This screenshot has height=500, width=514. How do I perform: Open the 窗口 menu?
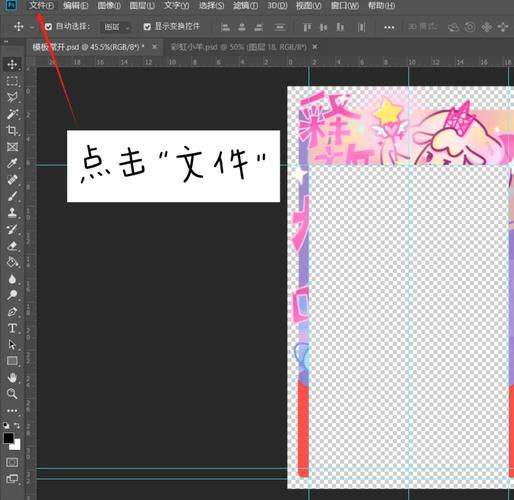pyautogui.click(x=345, y=6)
